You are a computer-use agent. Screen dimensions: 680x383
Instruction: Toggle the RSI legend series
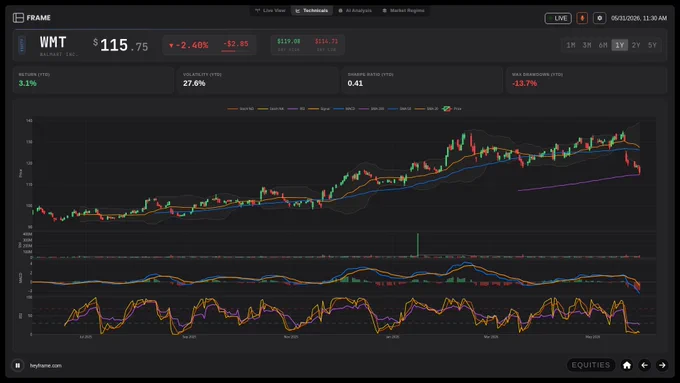point(296,109)
